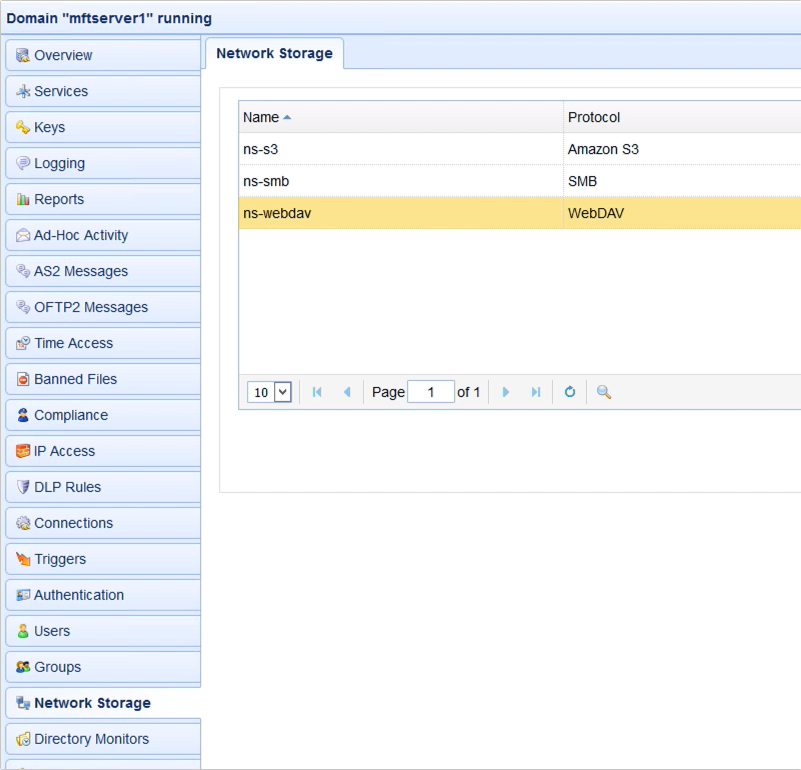The image size is (801, 770).
Task: Click the Users person icon
Action: pyautogui.click(x=23, y=631)
